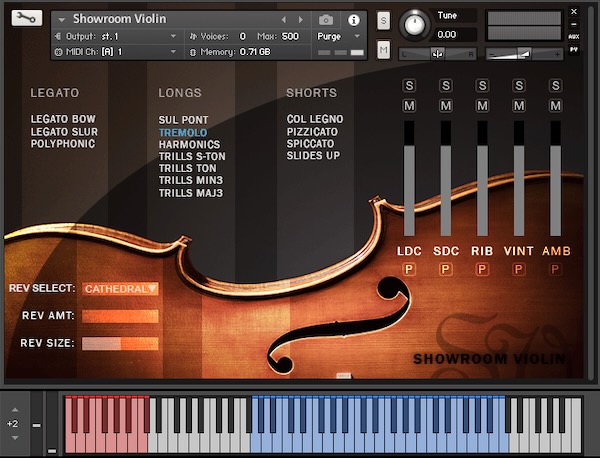This screenshot has width=600, height=458.
Task: Click the camera snapshot icon
Action: [x=326, y=20]
